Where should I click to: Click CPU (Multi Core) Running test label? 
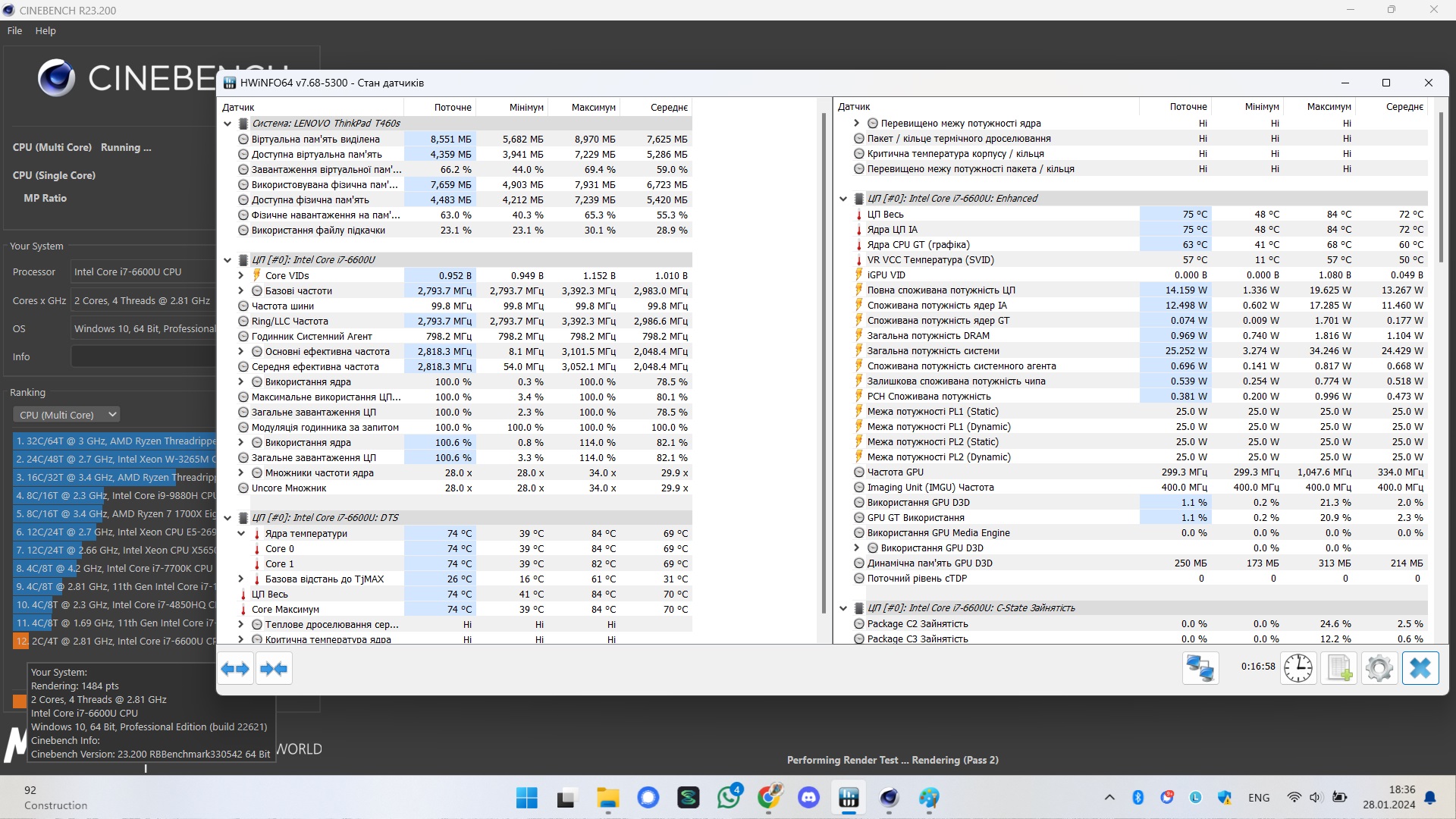pyautogui.click(x=82, y=148)
